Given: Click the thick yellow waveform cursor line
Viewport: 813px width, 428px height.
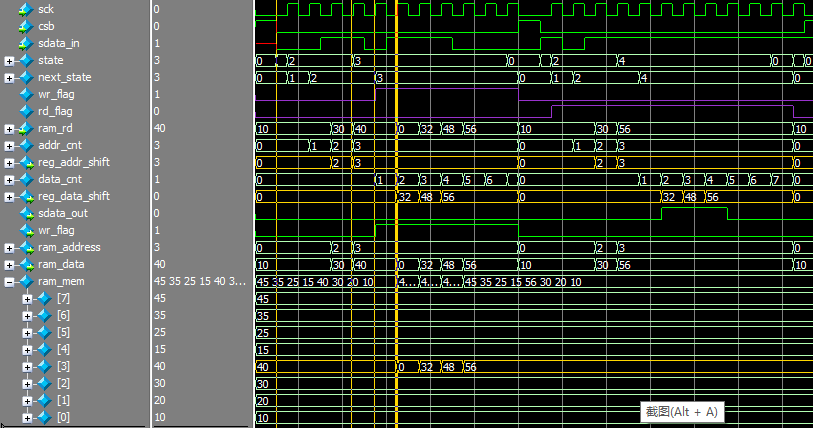Looking at the screenshot, I should (397, 214).
